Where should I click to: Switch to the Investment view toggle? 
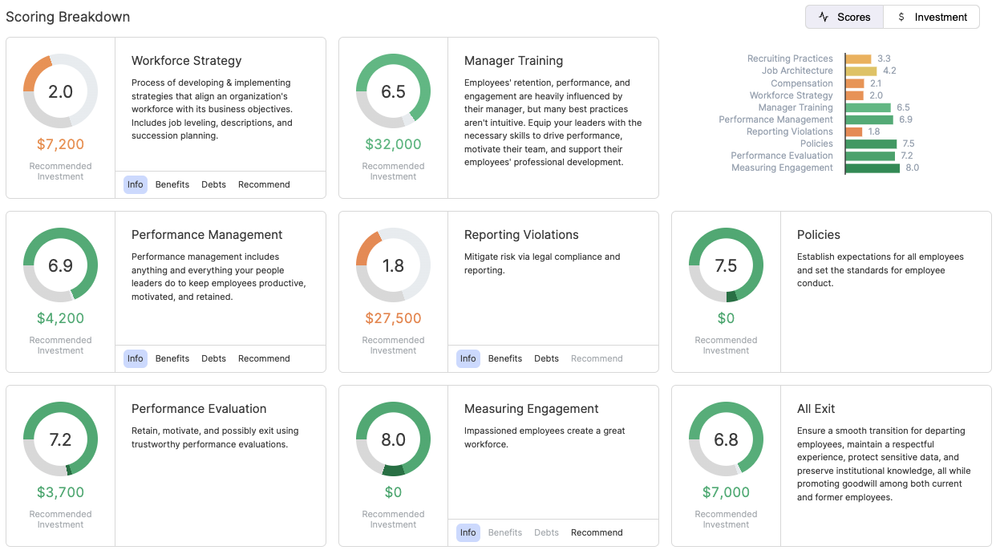931,17
